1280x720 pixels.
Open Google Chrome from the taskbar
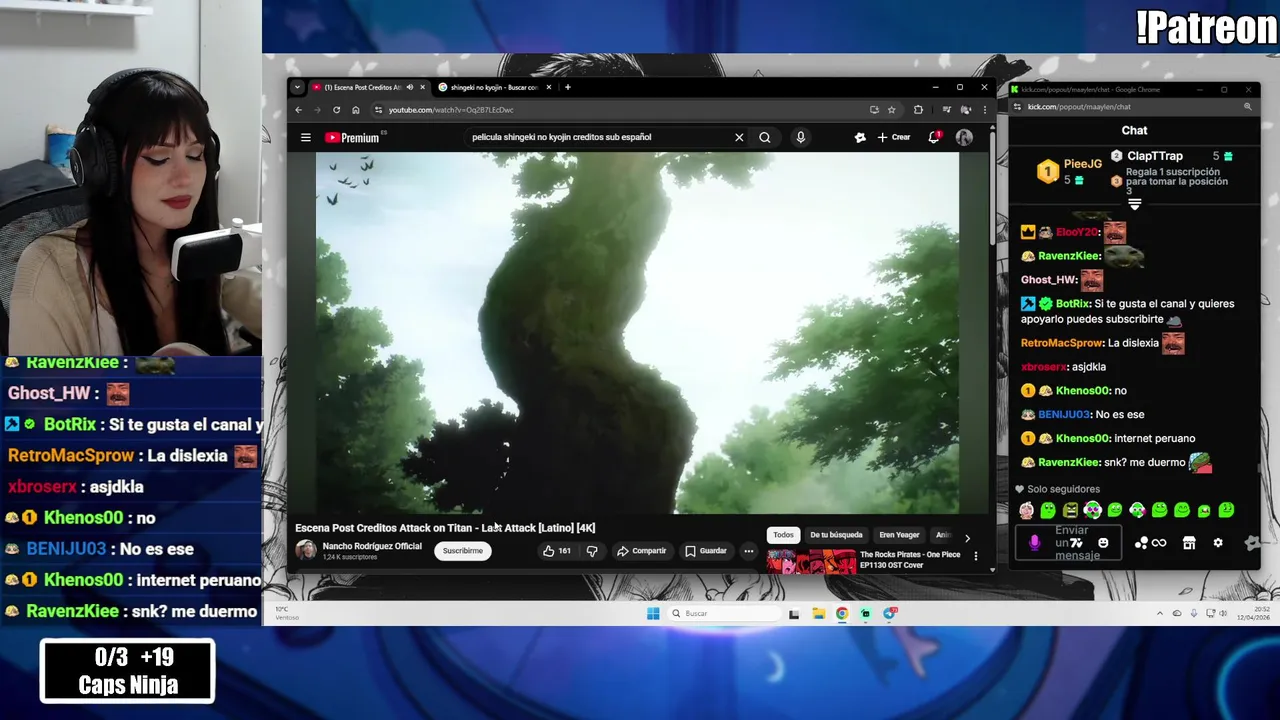pos(842,613)
